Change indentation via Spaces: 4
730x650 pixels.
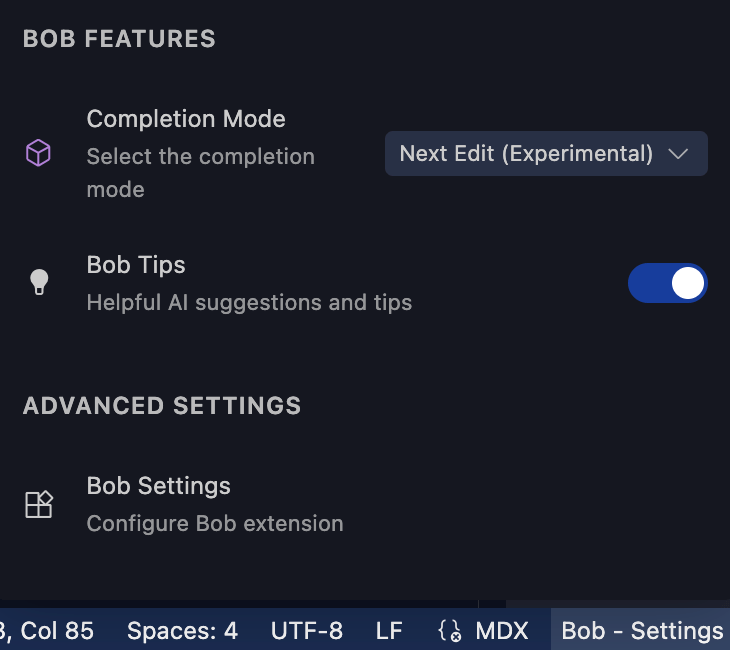(x=182, y=631)
